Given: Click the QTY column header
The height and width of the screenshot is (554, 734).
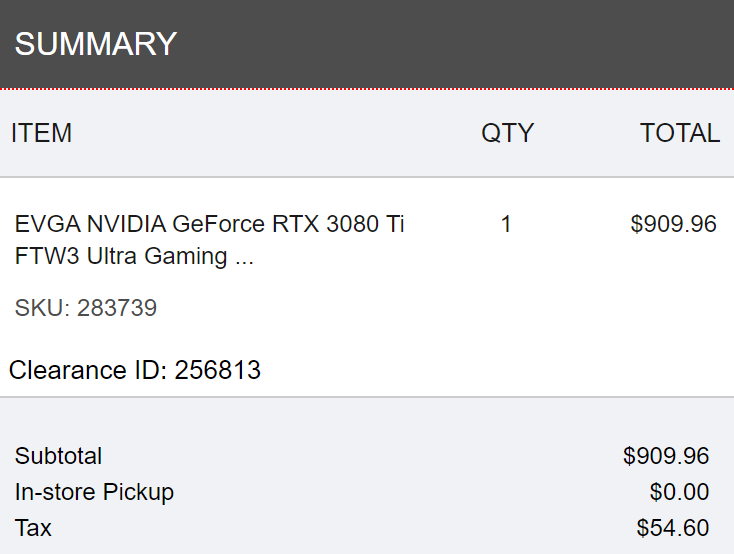Looking at the screenshot, I should point(507,133).
